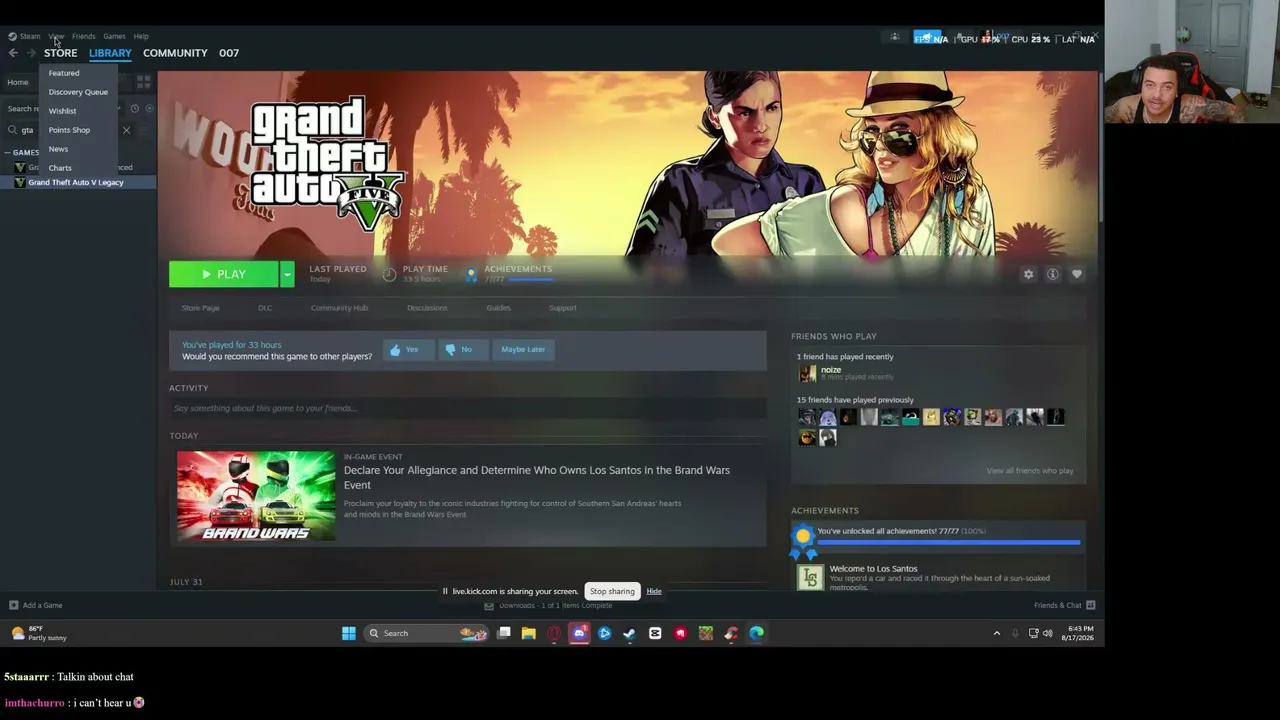Image resolution: width=1280 pixels, height=720 pixels.
Task: Click the Grand Theft Auto V Legacy icon
Action: coord(19,183)
